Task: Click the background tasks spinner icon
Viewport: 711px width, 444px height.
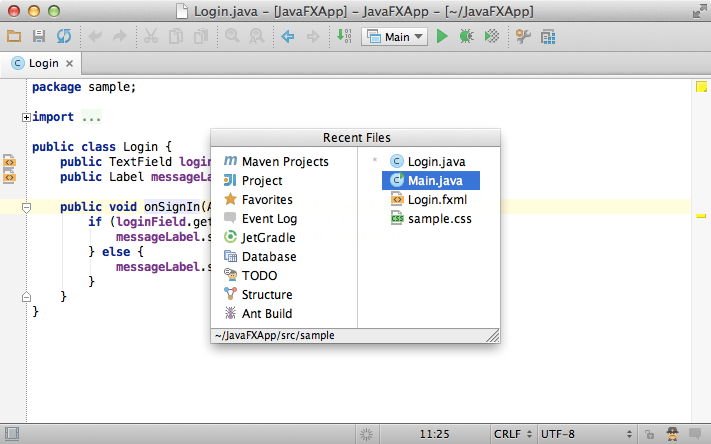Action: 366,434
